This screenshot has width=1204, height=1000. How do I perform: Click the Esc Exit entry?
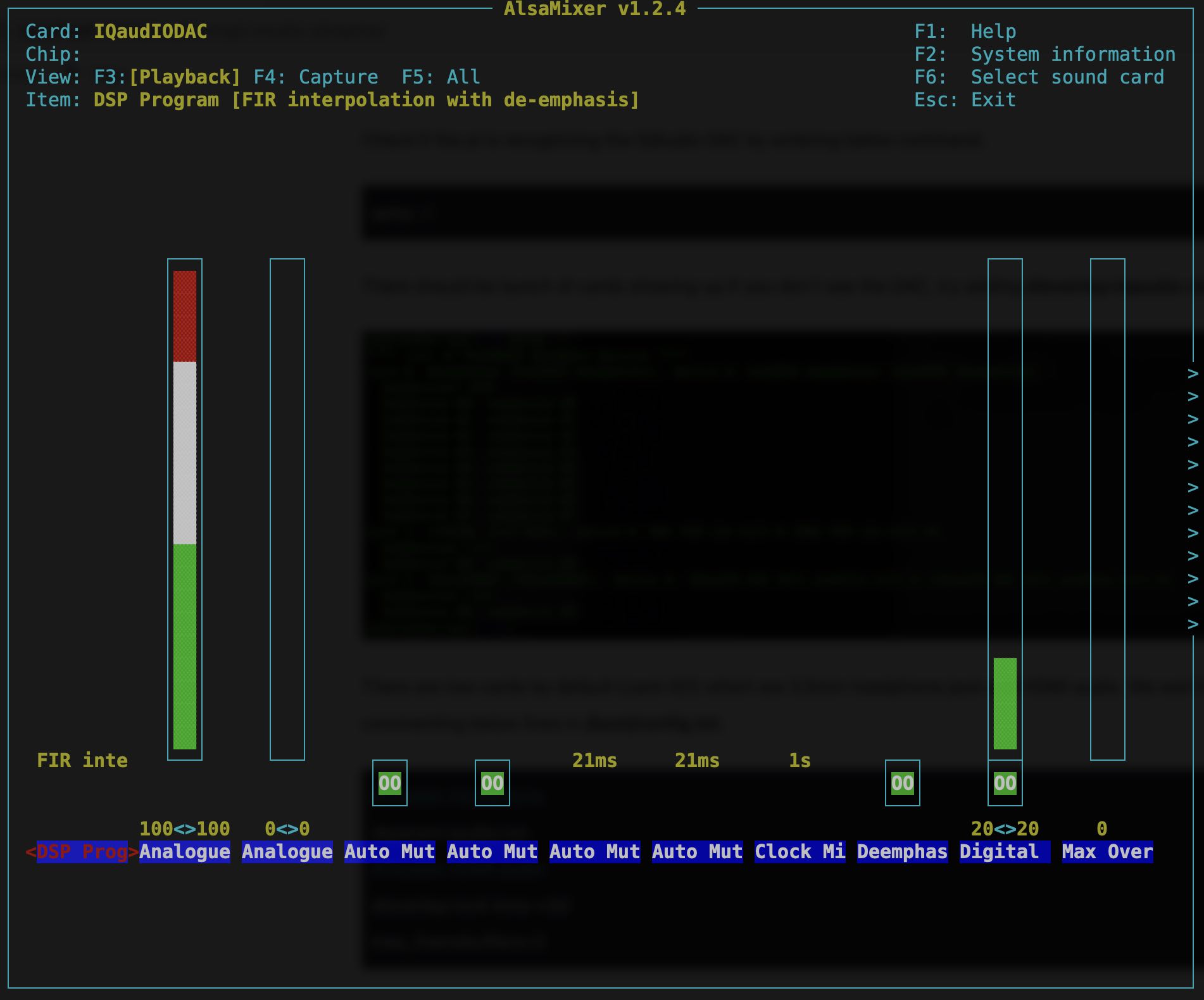click(x=965, y=100)
